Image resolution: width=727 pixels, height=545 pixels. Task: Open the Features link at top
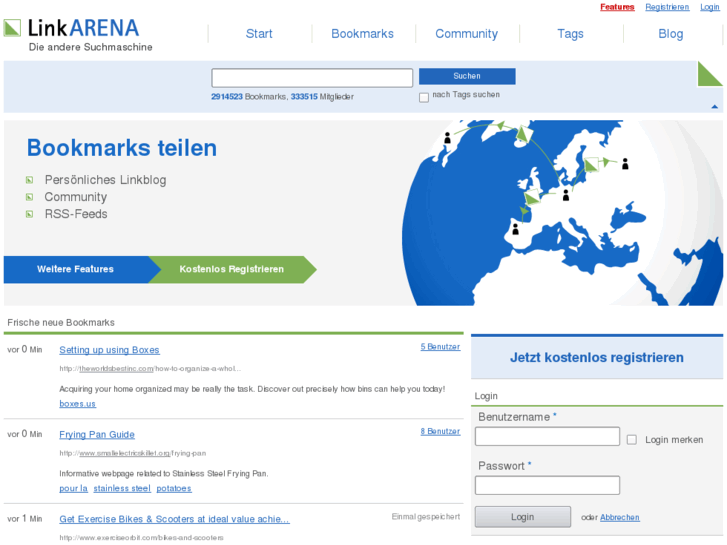(x=617, y=7)
